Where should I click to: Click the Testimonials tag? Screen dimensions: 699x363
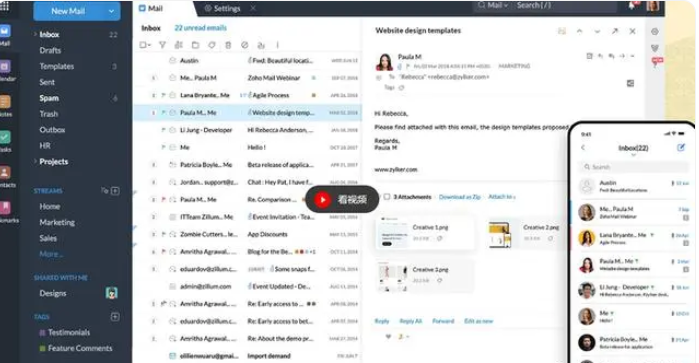click(x=69, y=333)
